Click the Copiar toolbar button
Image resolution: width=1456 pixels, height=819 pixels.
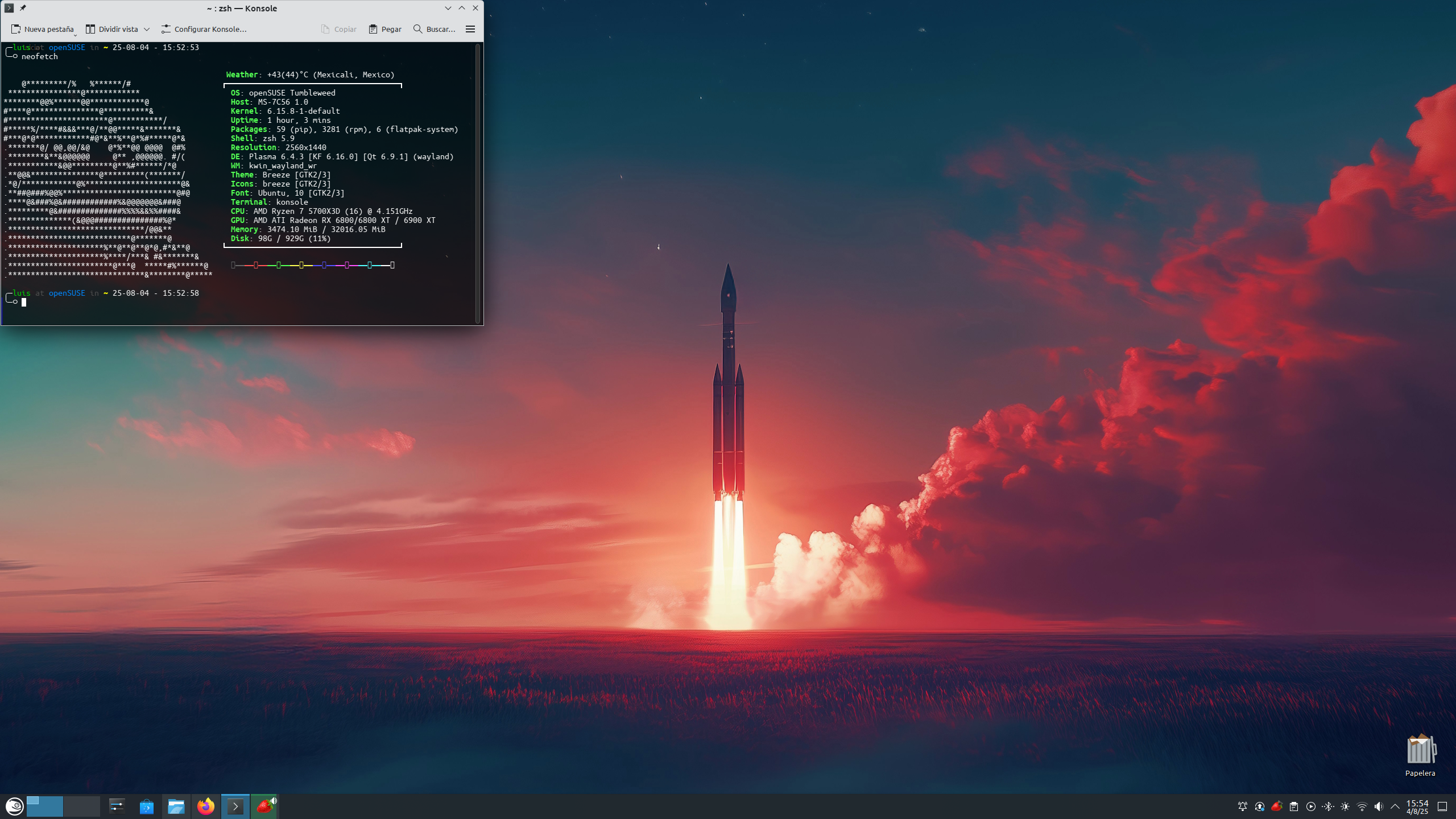click(x=339, y=29)
